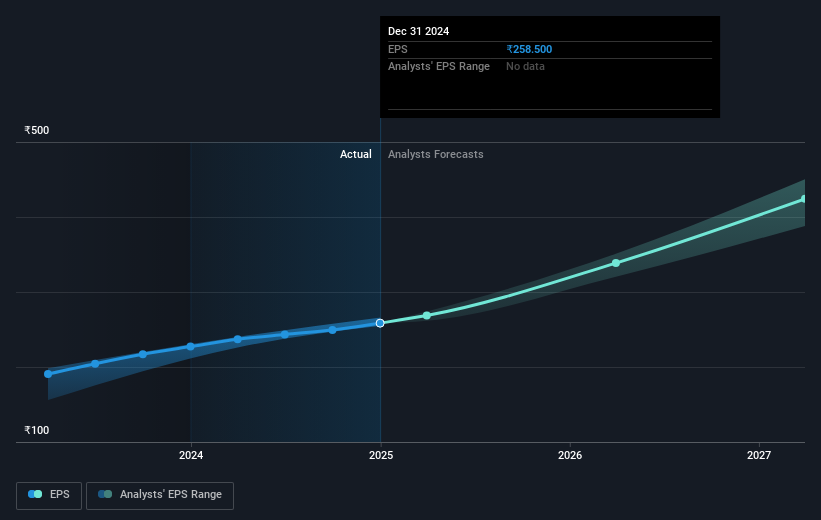Click the 2024 x-axis label

191,455
